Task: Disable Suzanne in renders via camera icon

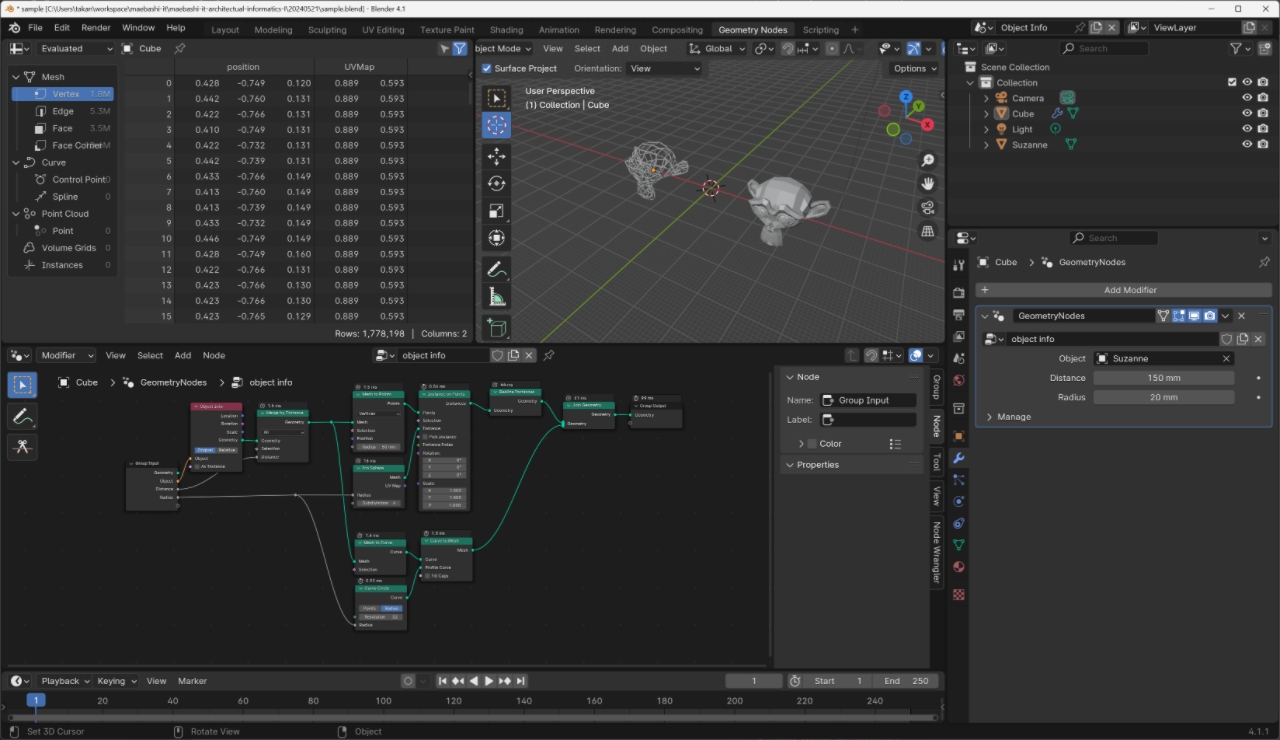Action: click(1263, 144)
